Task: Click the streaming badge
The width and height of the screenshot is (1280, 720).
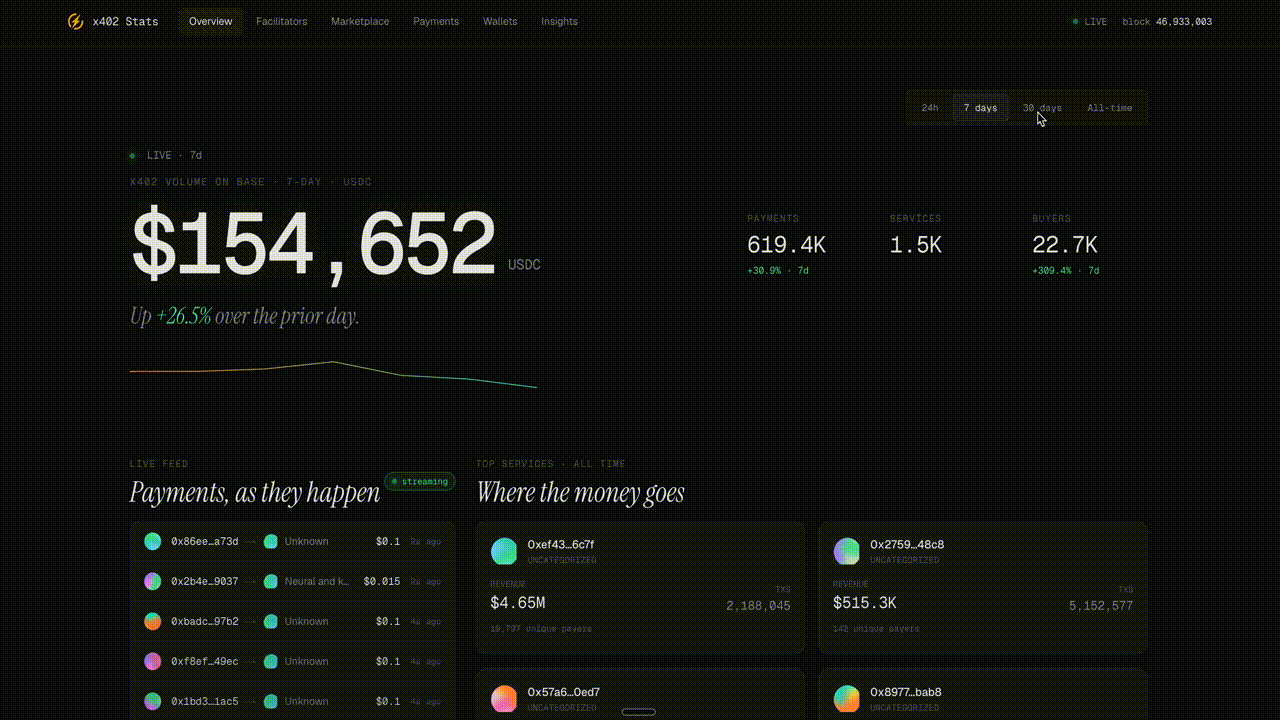Action: click(x=420, y=481)
